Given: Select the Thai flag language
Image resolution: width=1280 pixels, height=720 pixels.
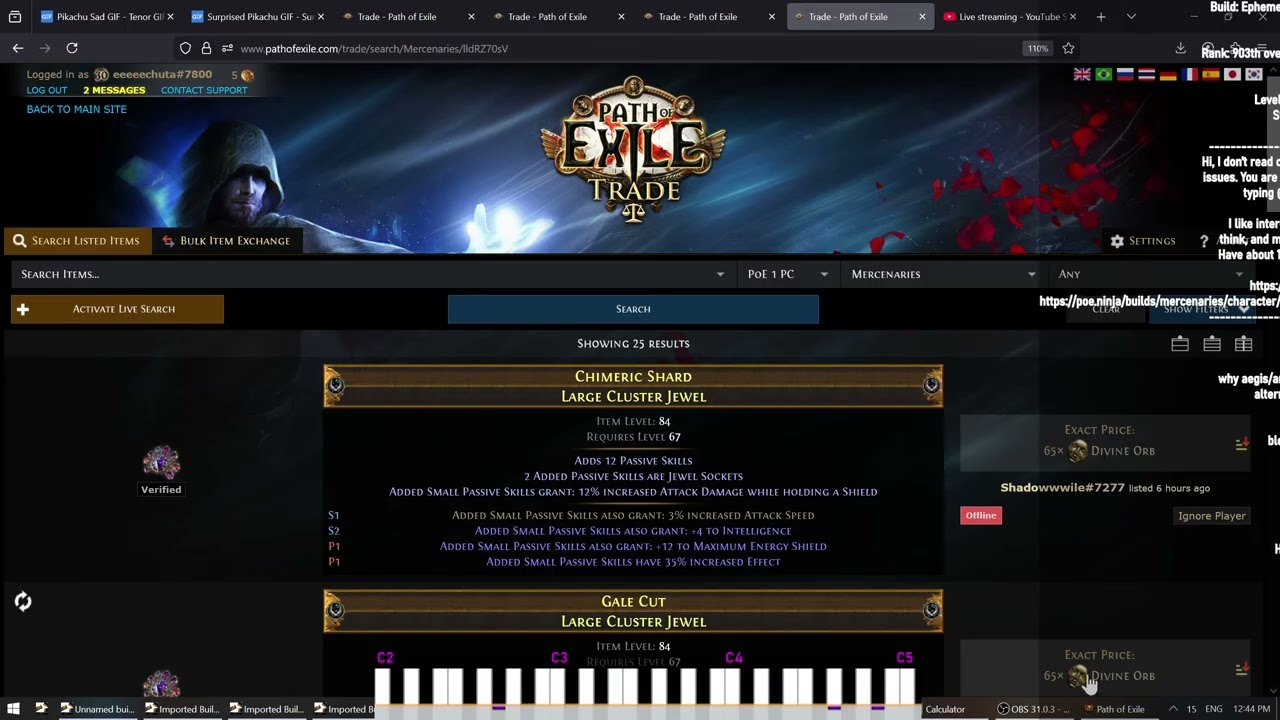Looking at the screenshot, I should tap(1146, 75).
